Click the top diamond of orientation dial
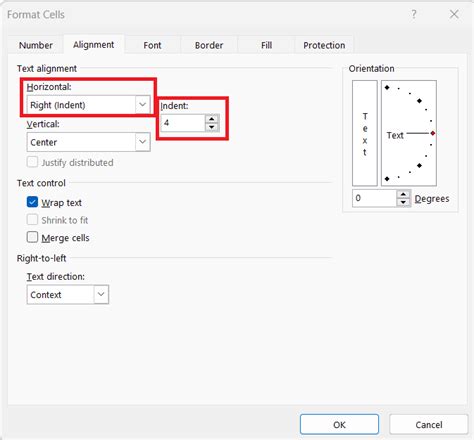The width and height of the screenshot is (474, 440). coord(387,88)
